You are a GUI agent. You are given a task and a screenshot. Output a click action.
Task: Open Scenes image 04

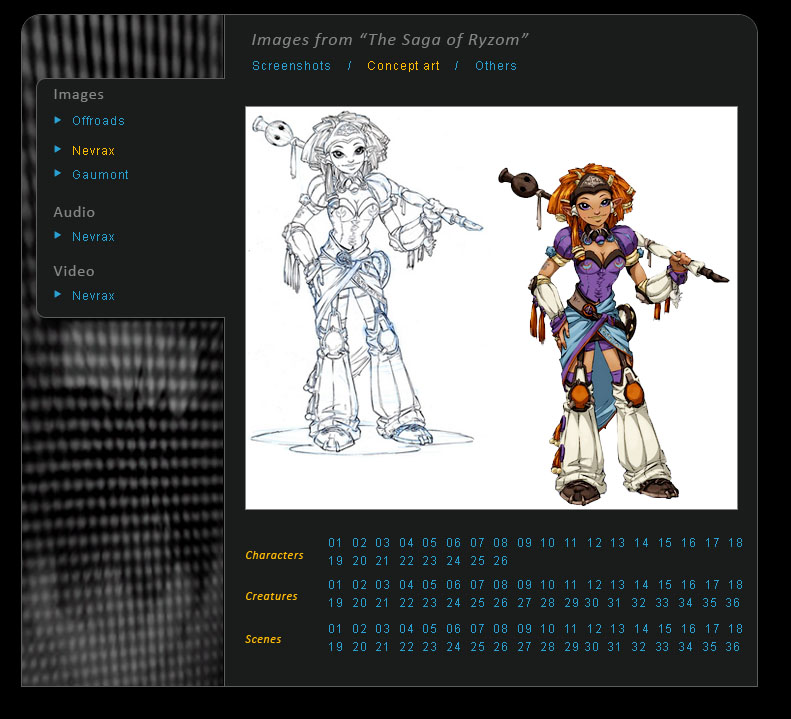point(406,629)
